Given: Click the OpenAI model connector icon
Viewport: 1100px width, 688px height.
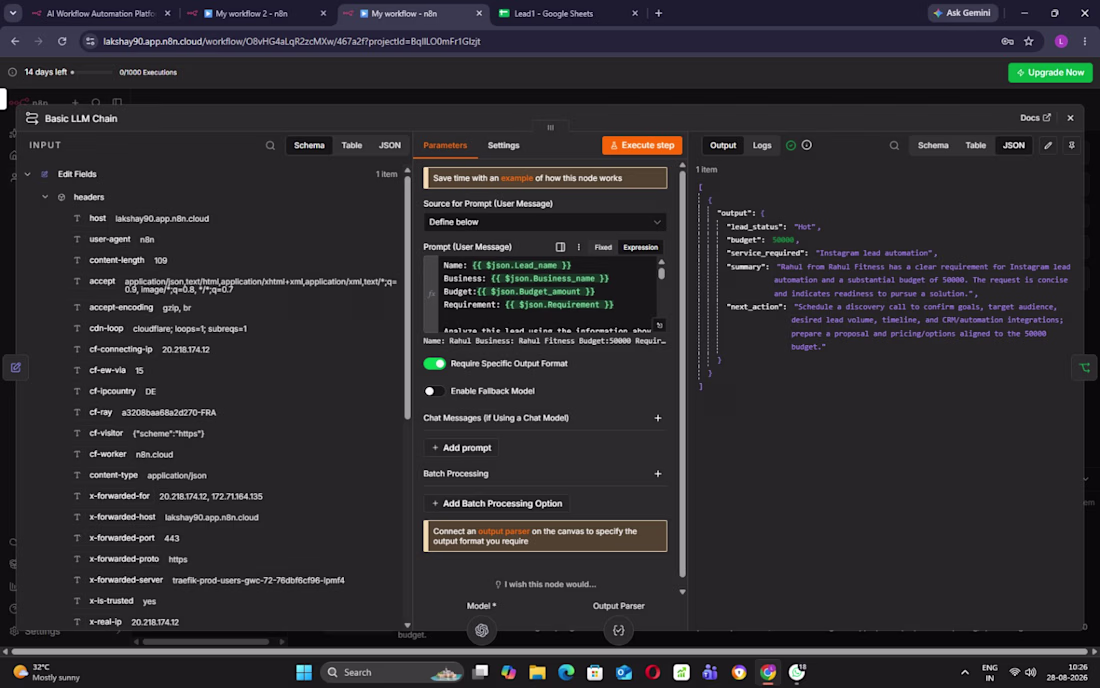Looking at the screenshot, I should pyautogui.click(x=481, y=630).
